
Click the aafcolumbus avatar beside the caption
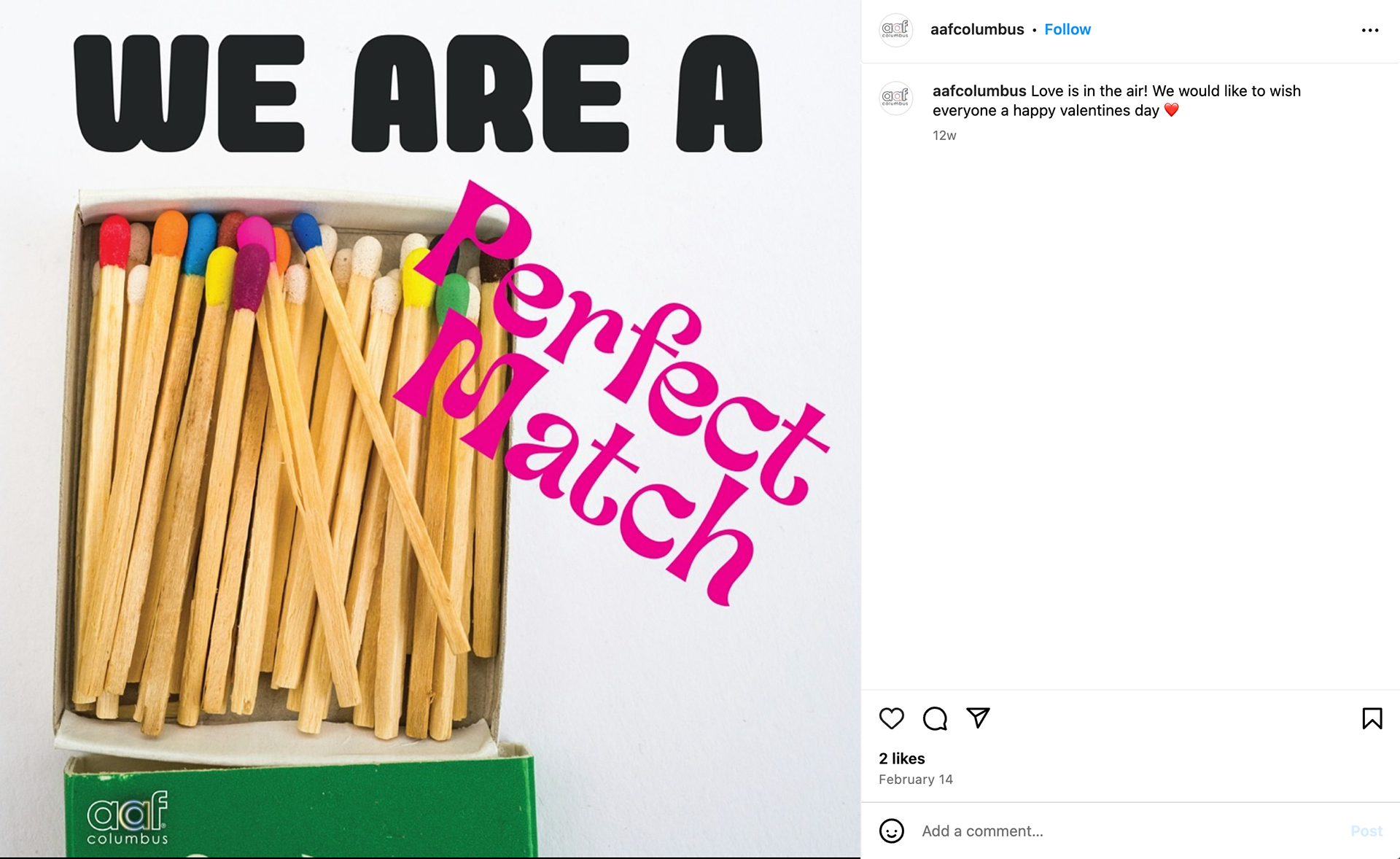(x=896, y=98)
